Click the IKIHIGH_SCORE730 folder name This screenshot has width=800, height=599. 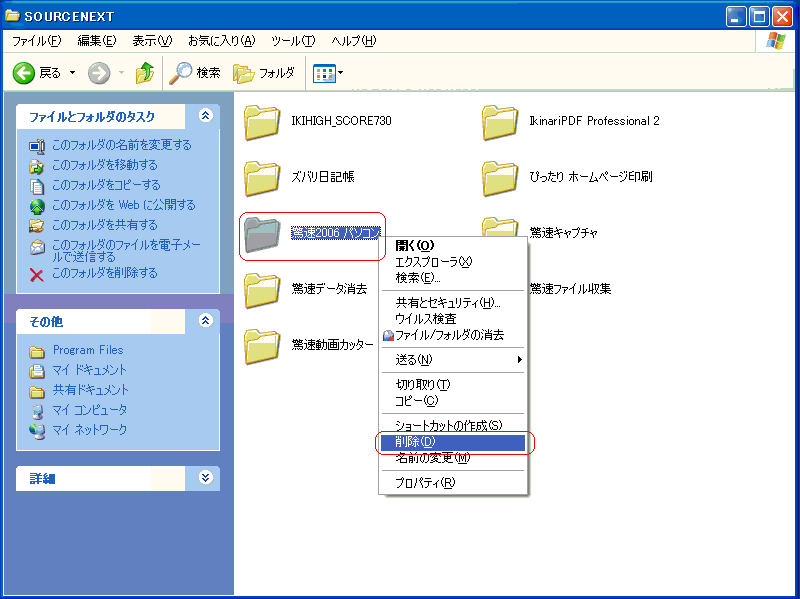[341, 121]
